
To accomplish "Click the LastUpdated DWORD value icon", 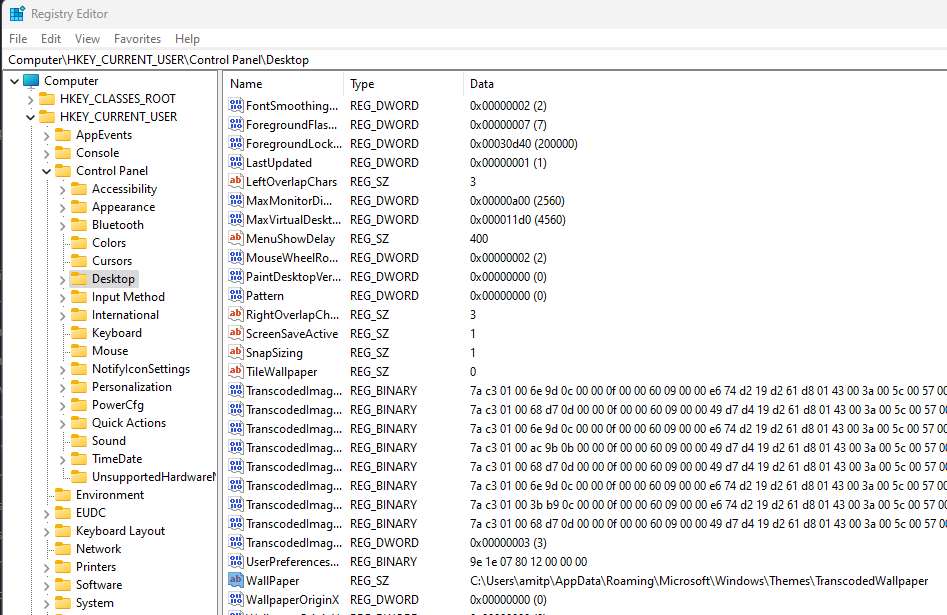I will (x=236, y=163).
